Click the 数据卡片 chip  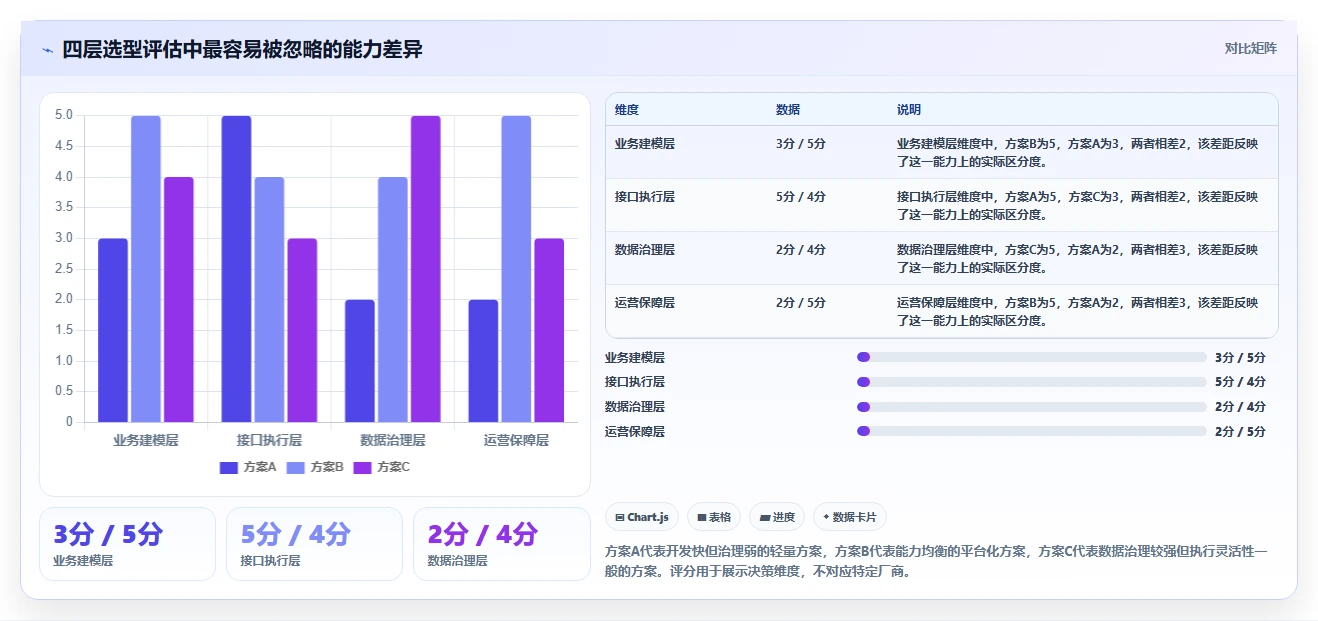pos(849,517)
